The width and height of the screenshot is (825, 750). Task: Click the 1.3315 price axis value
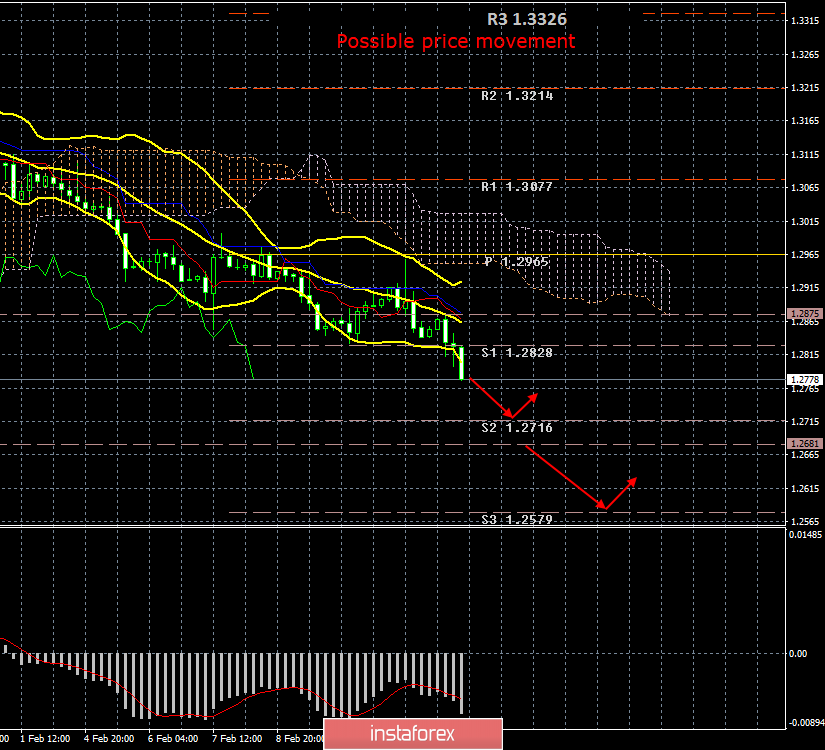click(805, 21)
